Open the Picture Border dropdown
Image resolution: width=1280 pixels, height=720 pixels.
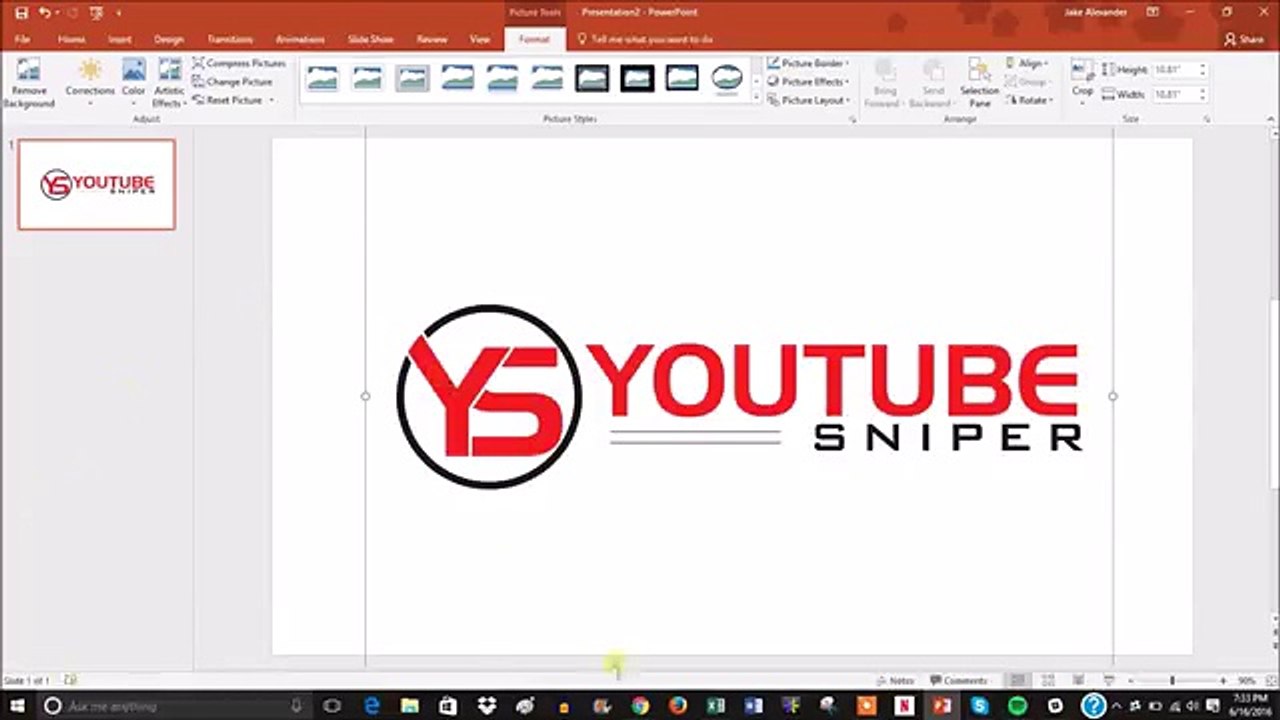(808, 63)
